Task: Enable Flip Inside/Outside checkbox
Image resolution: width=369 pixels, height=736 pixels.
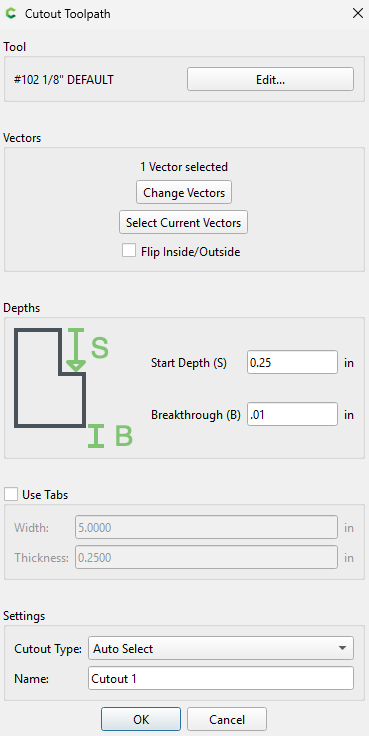Action: tap(129, 250)
